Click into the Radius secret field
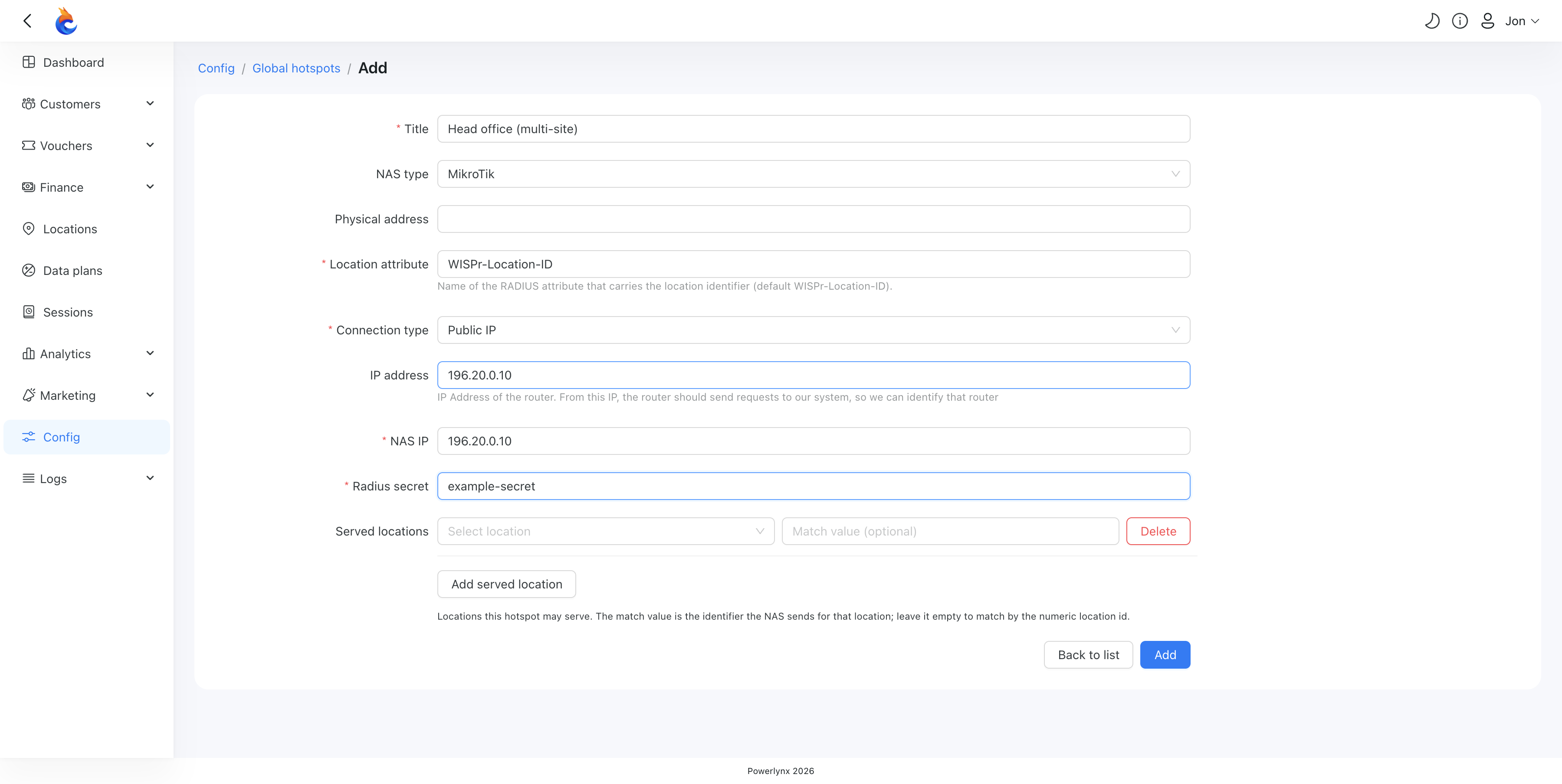This screenshot has height=784, width=1562. tap(813, 487)
